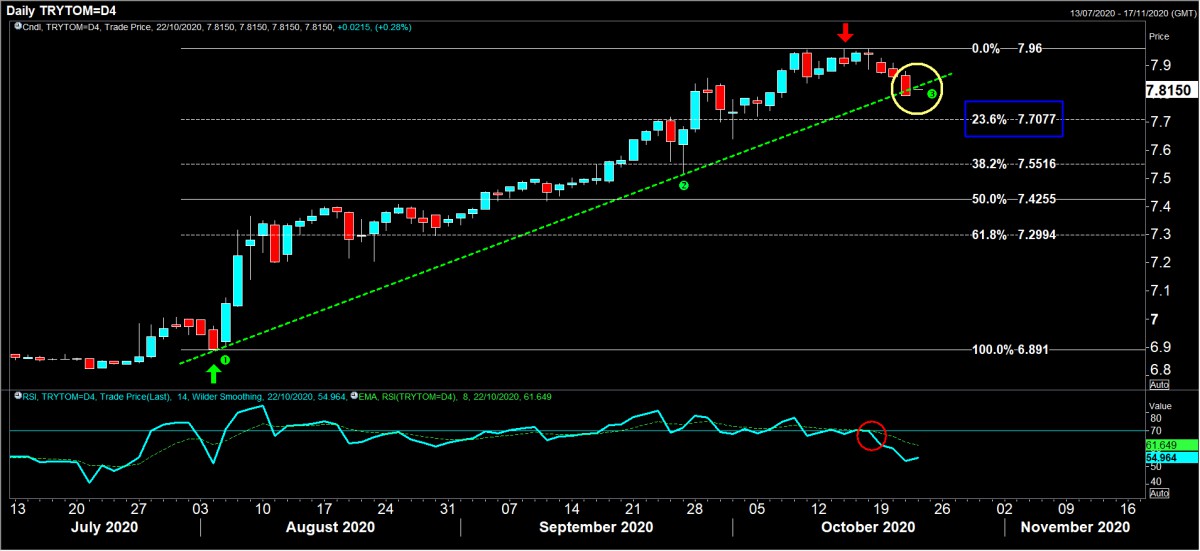Click the green up arrow annotation
Image resolution: width=1200 pixels, height=551 pixels.
pyautogui.click(x=213, y=374)
